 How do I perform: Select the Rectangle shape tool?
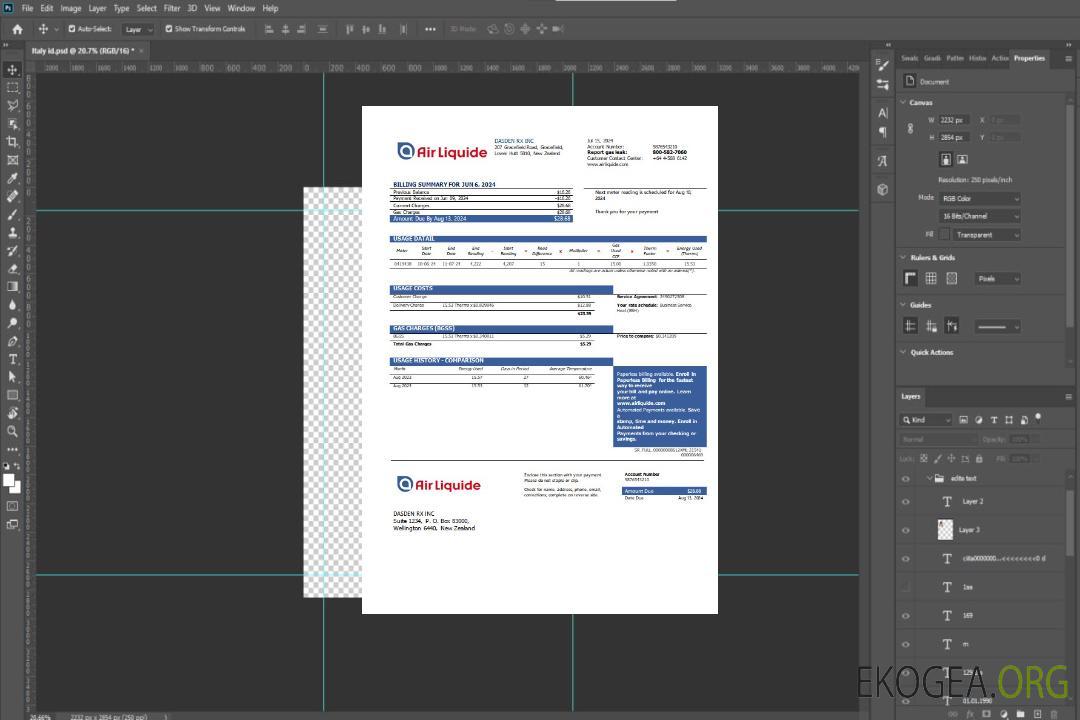pos(12,395)
